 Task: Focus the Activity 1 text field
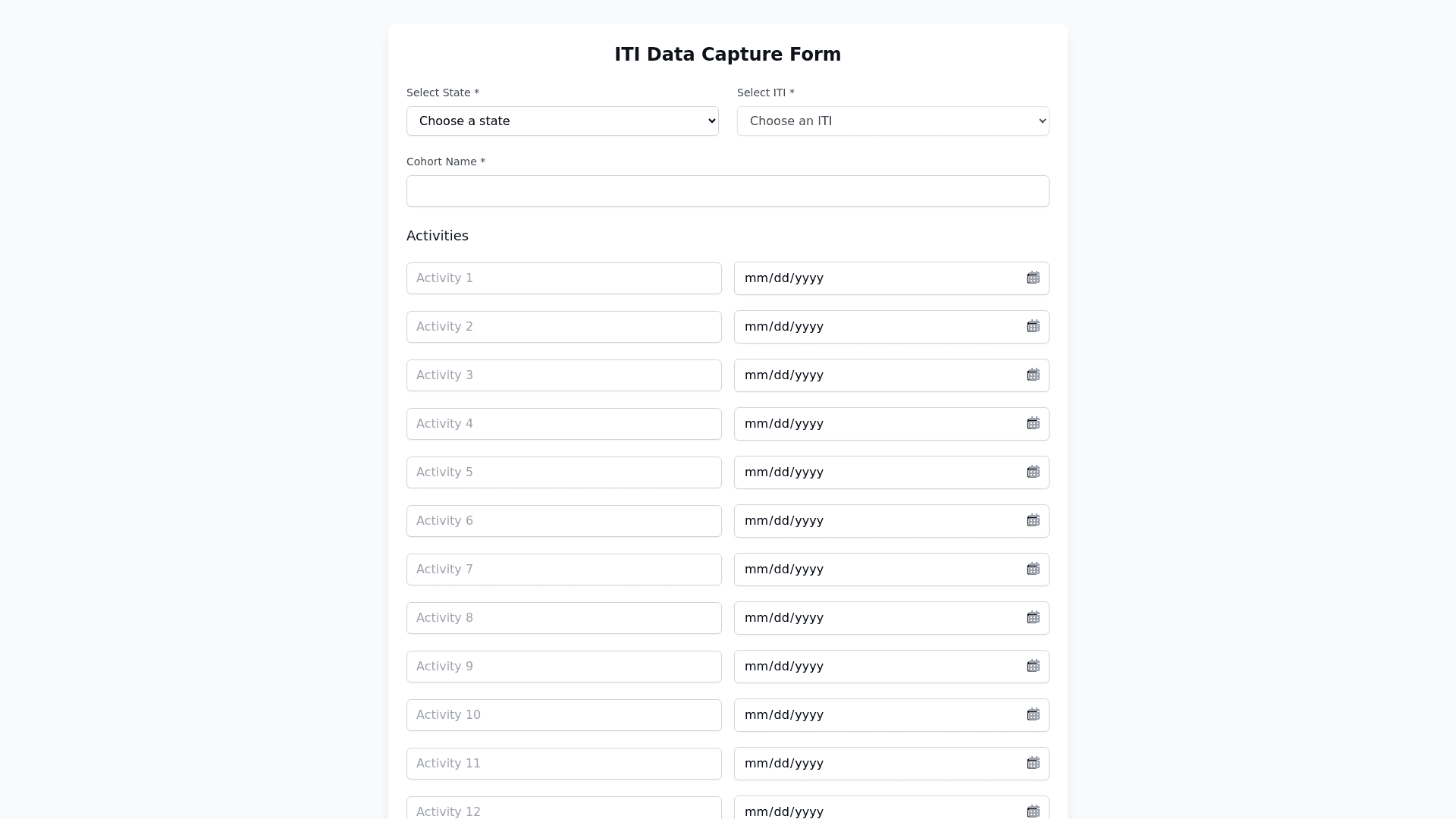point(563,278)
